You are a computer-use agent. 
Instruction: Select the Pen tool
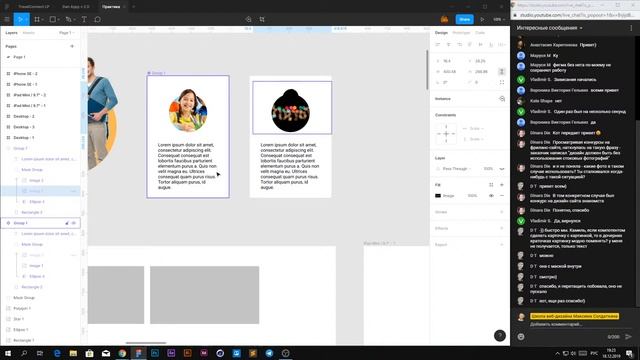pos(68,19)
